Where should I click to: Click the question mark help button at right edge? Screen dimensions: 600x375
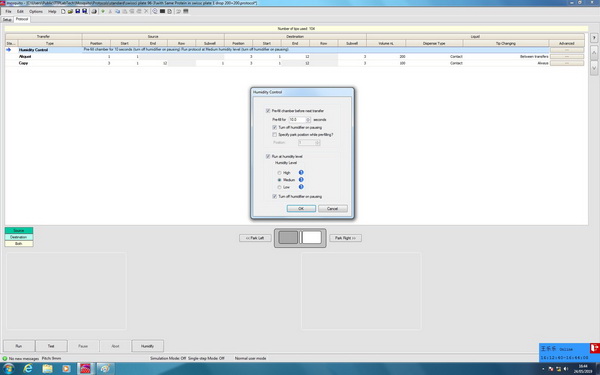[x=594, y=38]
